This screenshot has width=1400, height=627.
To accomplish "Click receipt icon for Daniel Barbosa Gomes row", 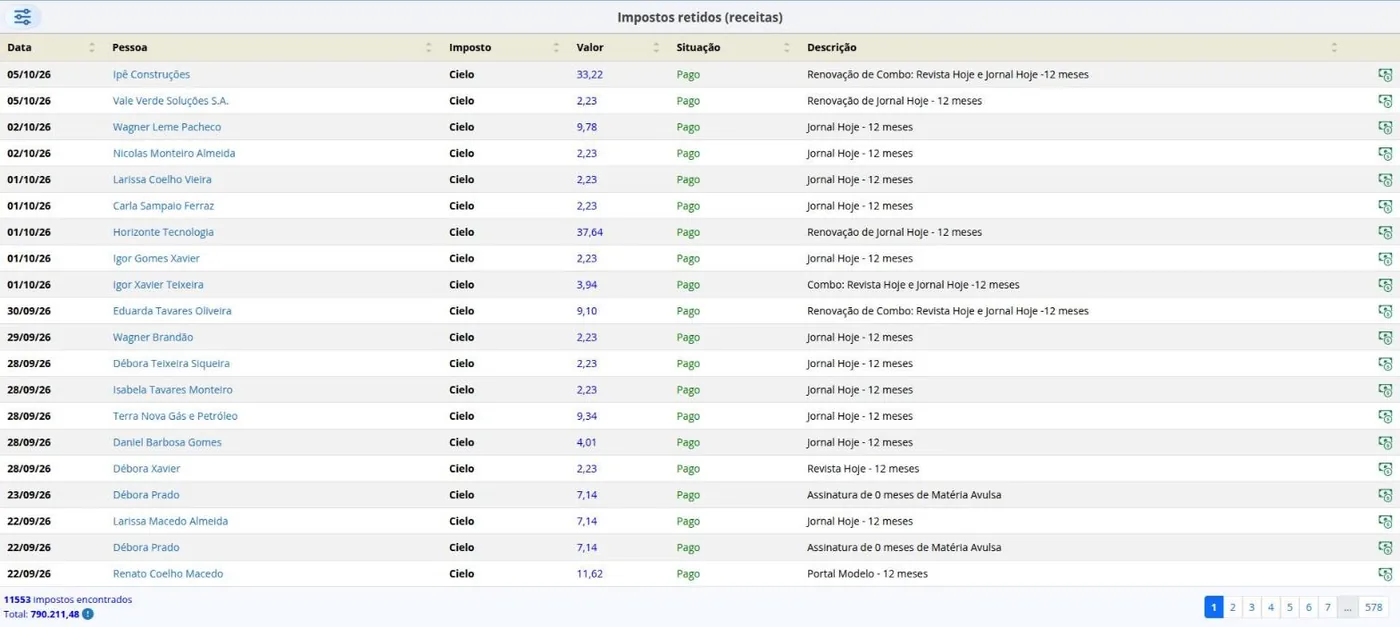I will 1385,442.
